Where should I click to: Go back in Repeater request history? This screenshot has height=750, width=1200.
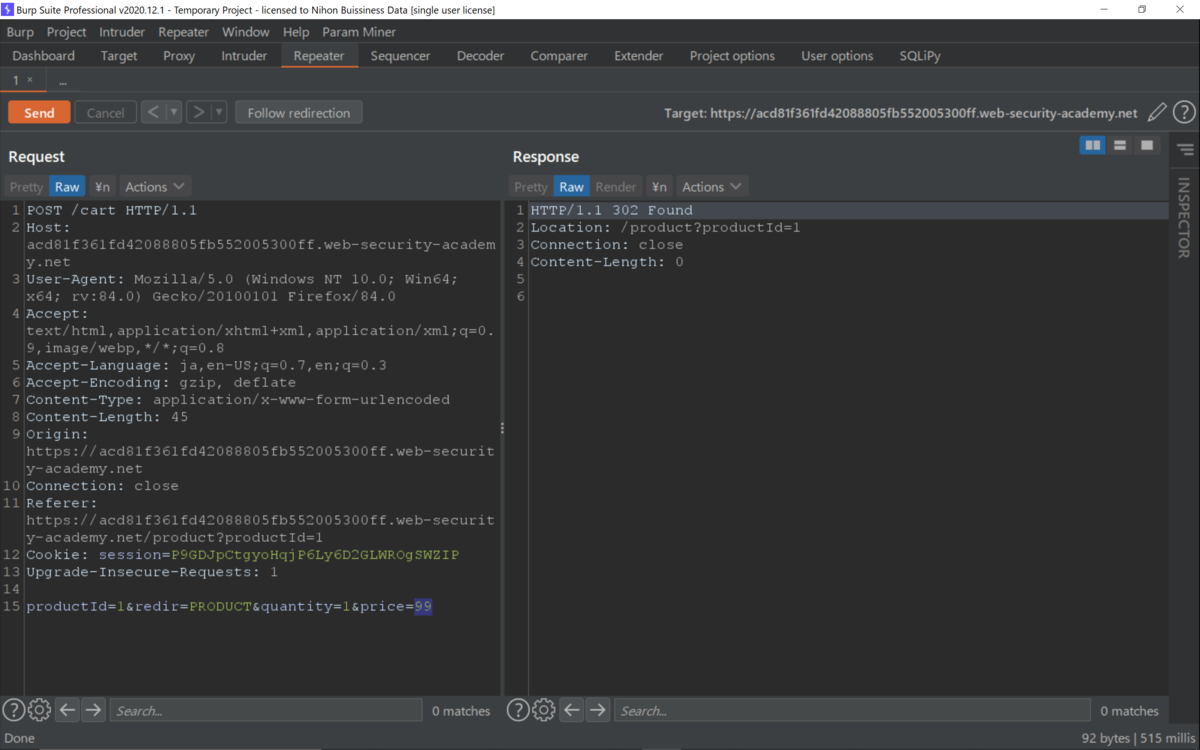(x=153, y=113)
